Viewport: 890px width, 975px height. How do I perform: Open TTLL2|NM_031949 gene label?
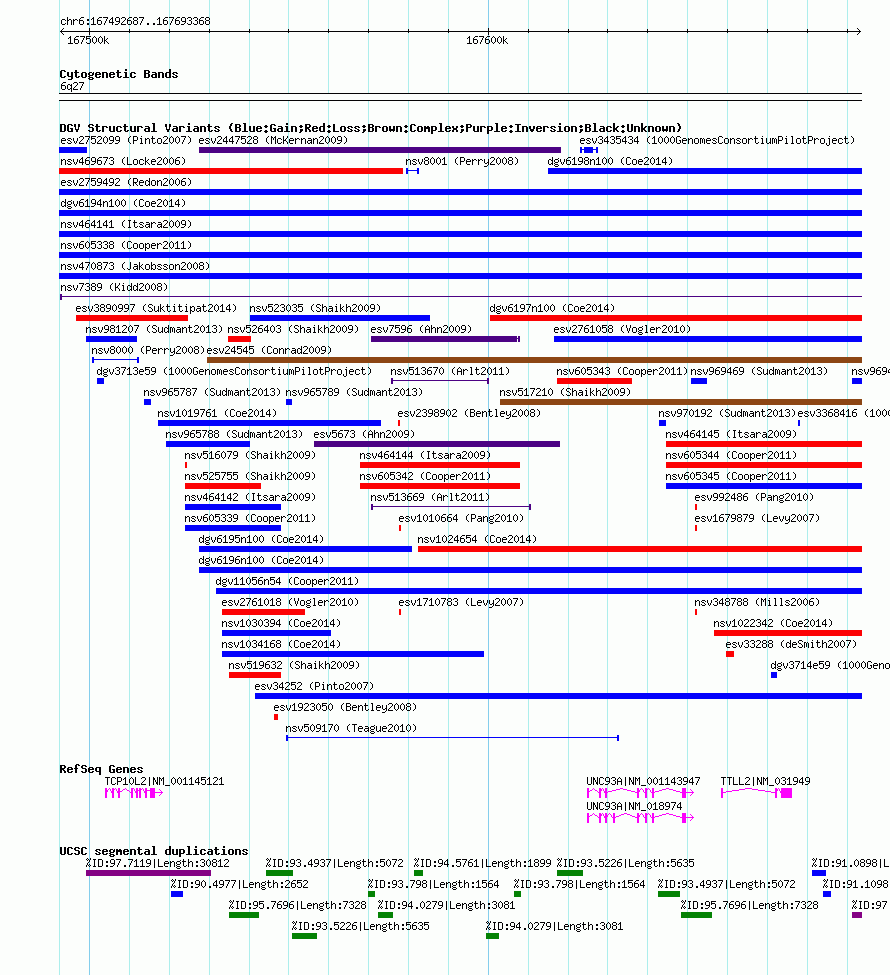click(x=765, y=782)
